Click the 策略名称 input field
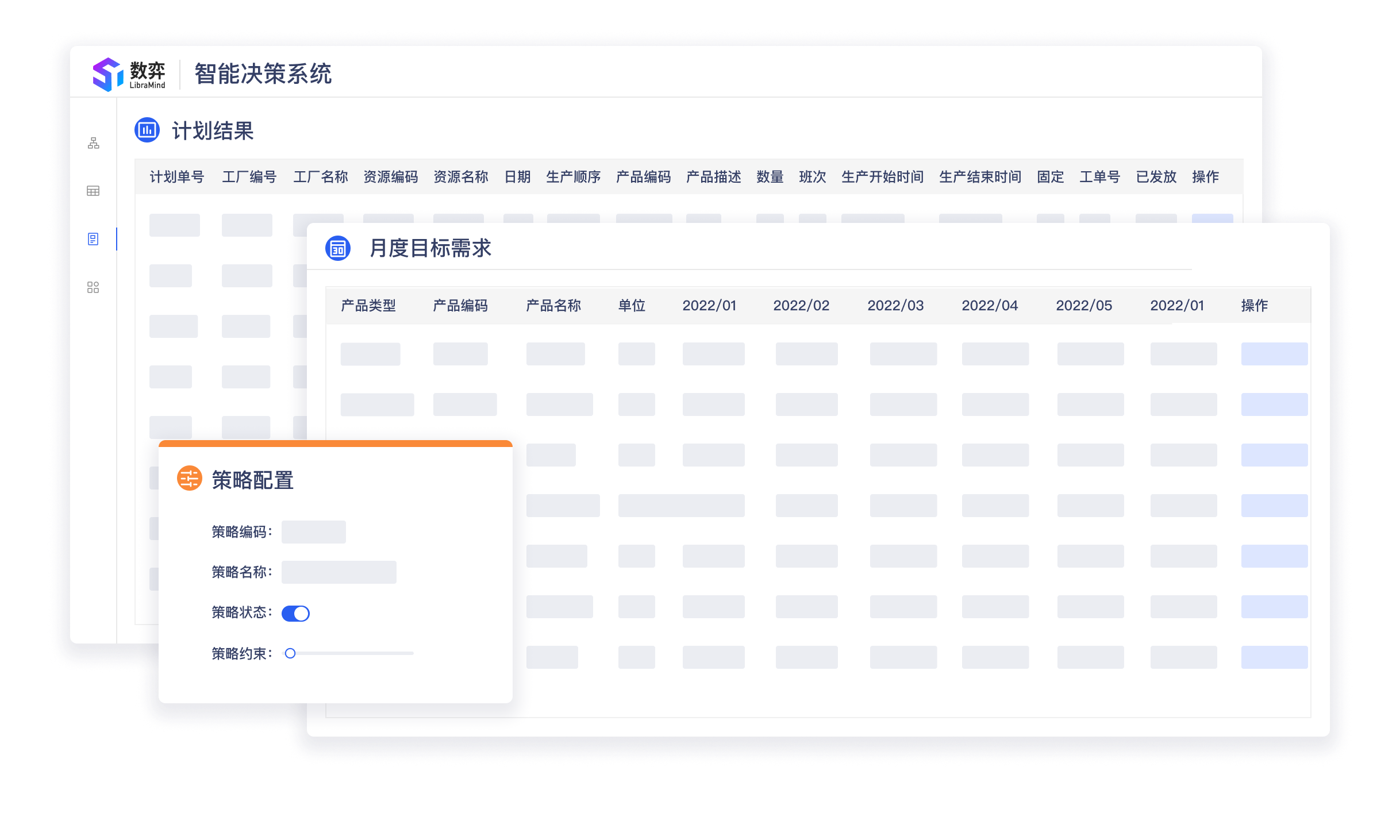This screenshot has width=1400, height=840. [339, 572]
